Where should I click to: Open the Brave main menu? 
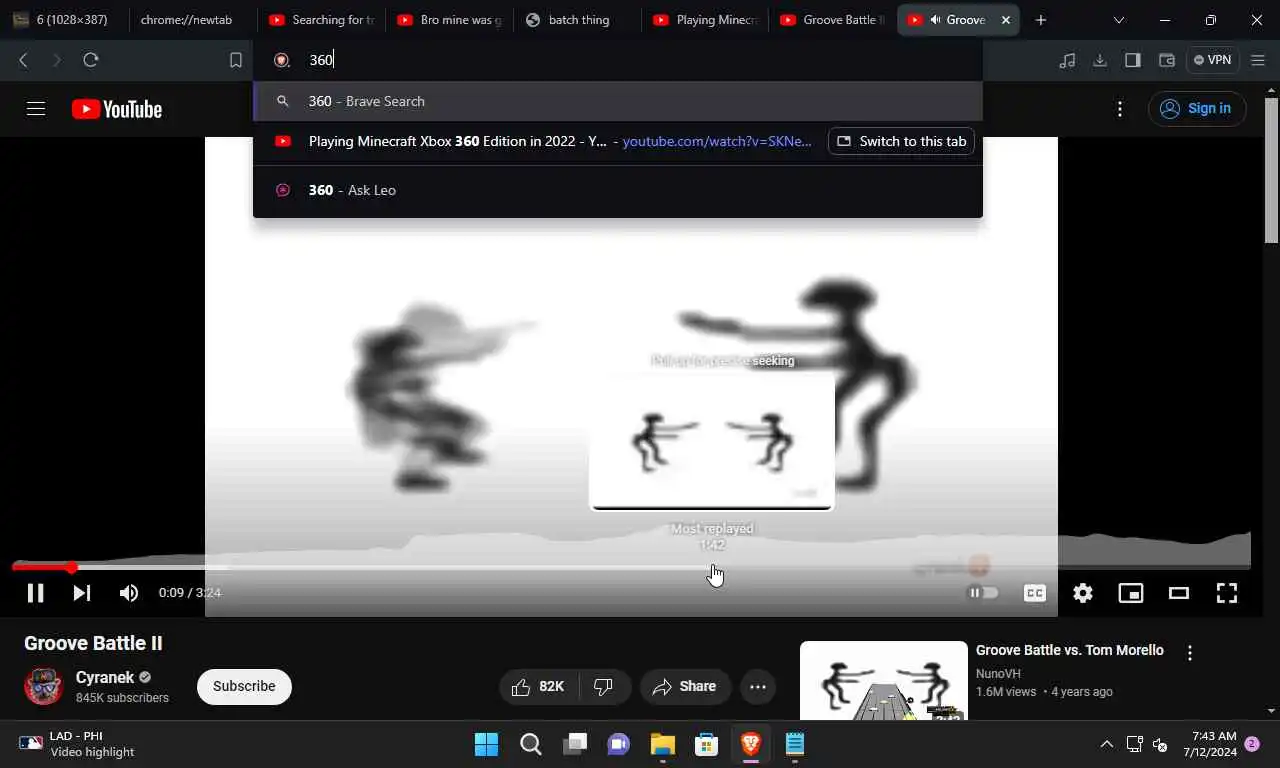[1258, 60]
